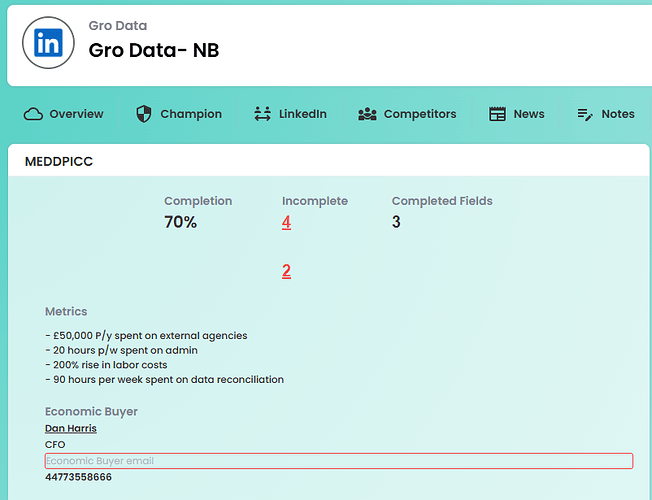The image size is (652, 500).
Task: Go to the LinkedIn tab
Action: click(x=291, y=114)
